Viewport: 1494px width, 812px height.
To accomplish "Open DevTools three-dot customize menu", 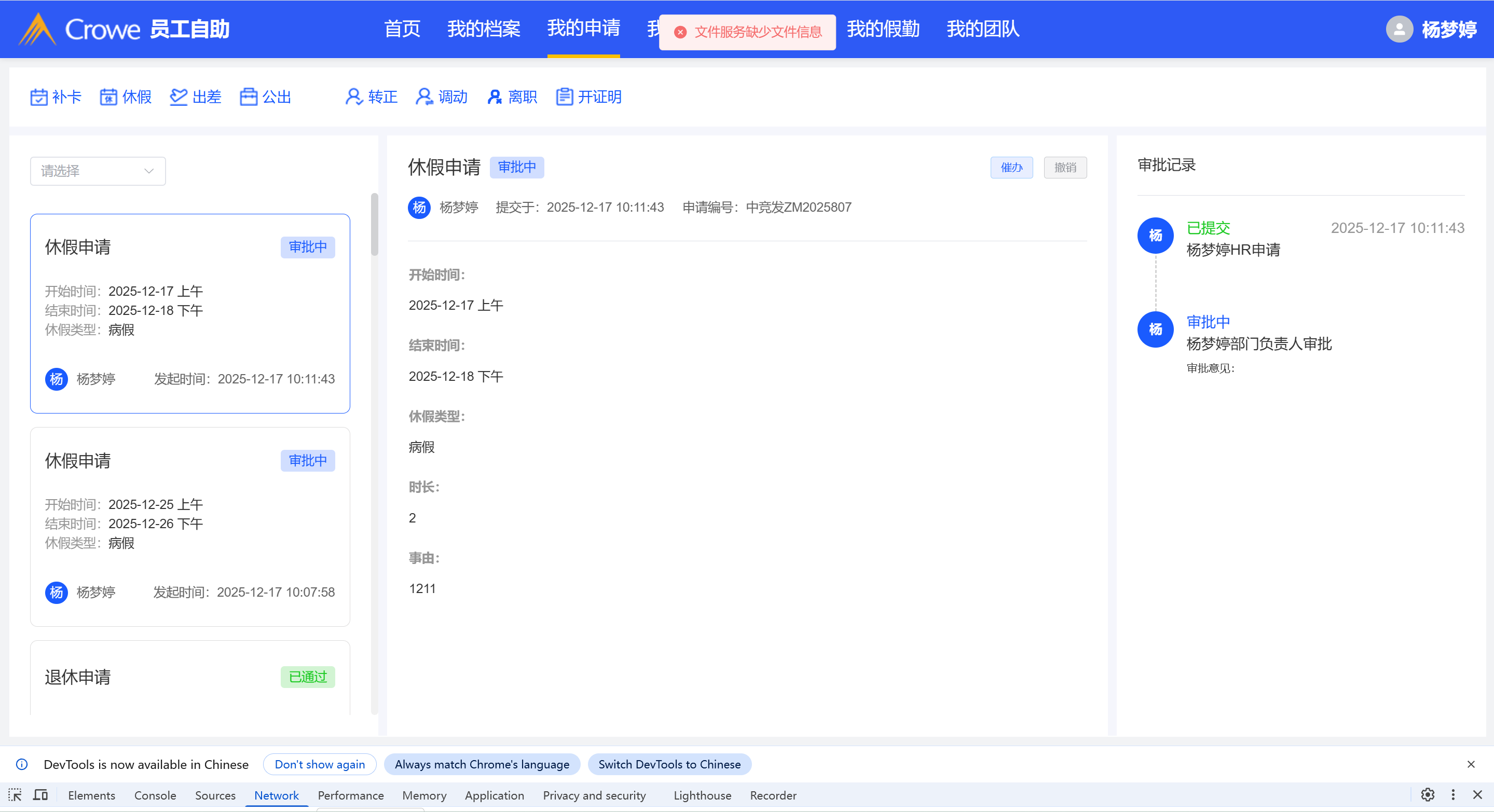I will coord(1453,795).
